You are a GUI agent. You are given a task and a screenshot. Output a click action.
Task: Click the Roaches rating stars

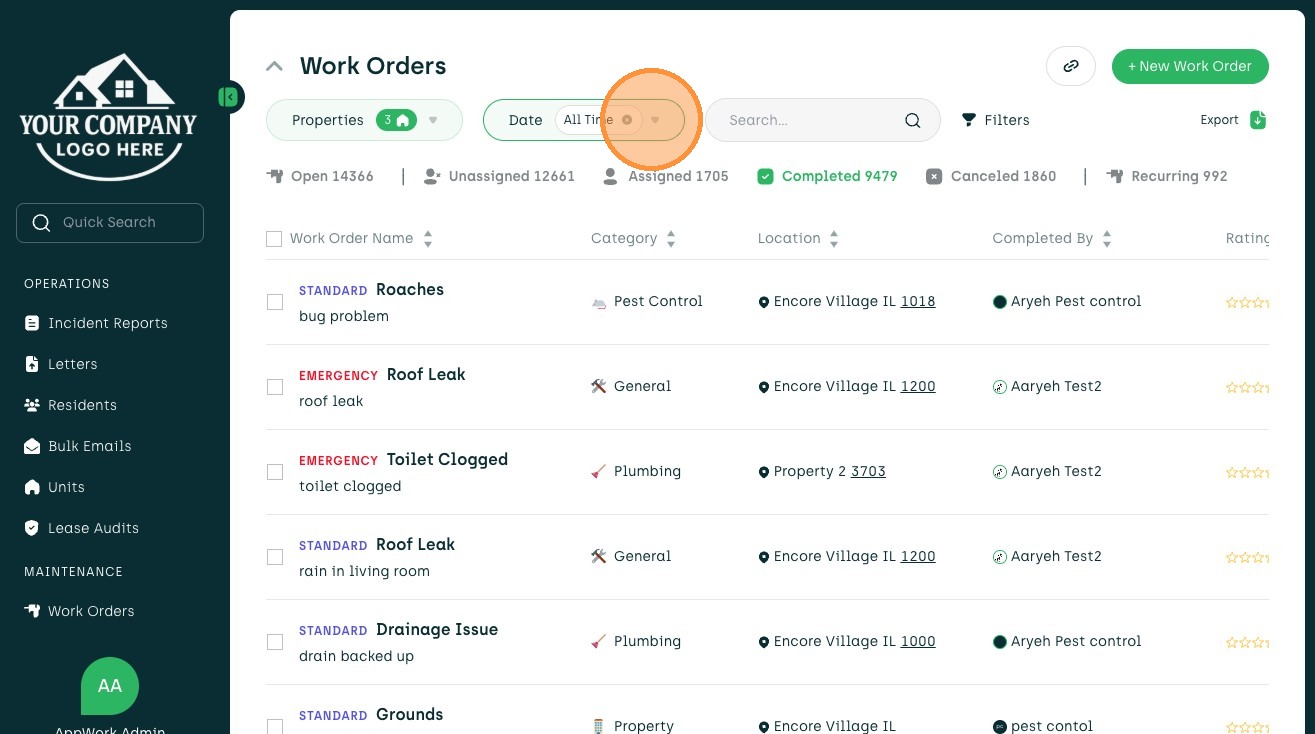1247,302
